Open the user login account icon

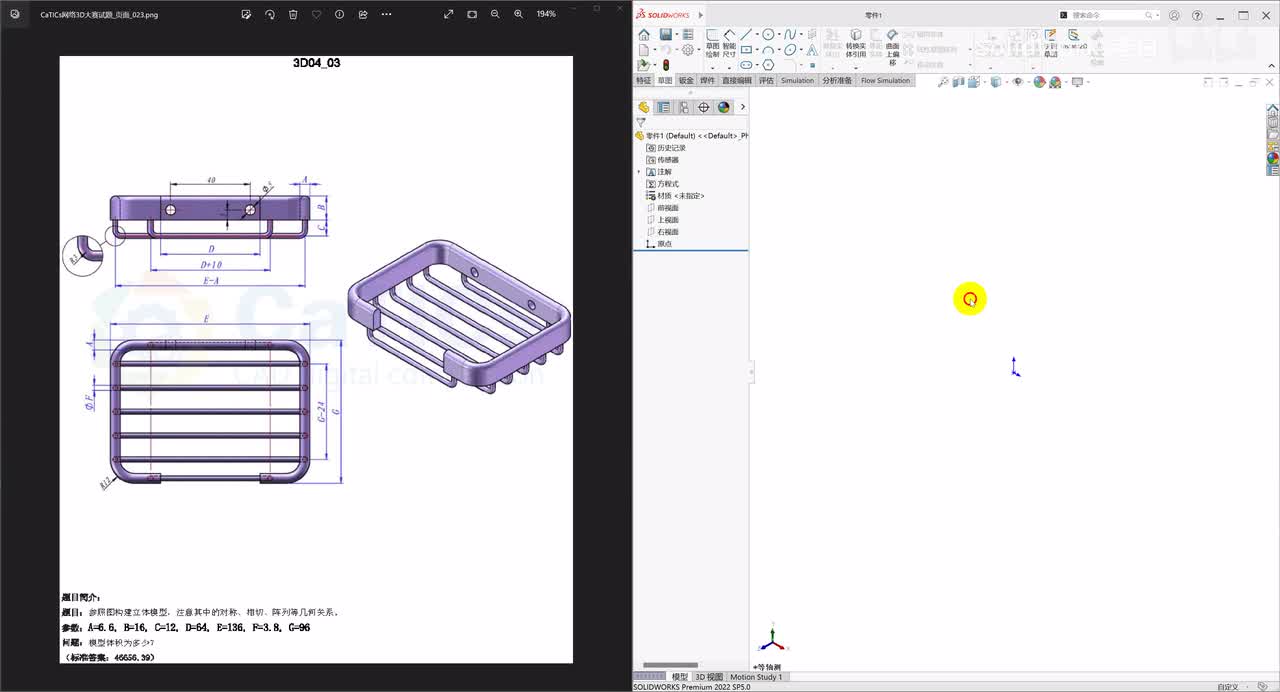(x=1174, y=16)
